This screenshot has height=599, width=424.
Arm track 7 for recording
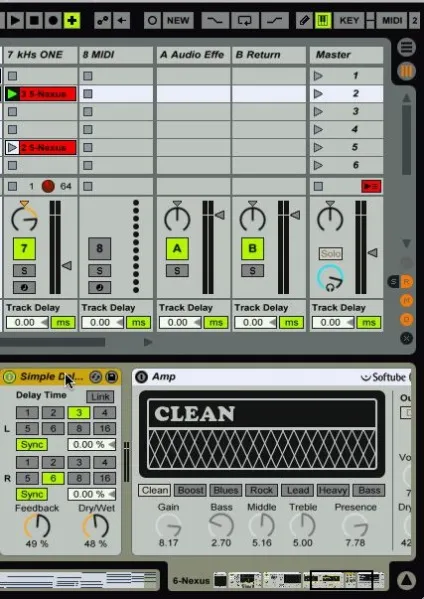24,287
